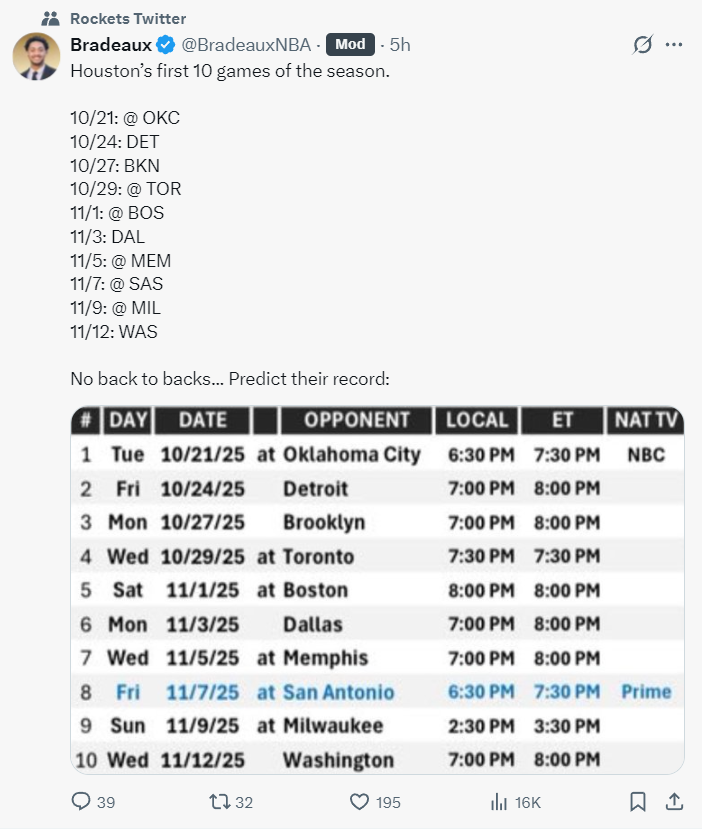Click the blue verified badge
Image resolution: width=702 pixels, height=830 pixels.
tap(165, 45)
